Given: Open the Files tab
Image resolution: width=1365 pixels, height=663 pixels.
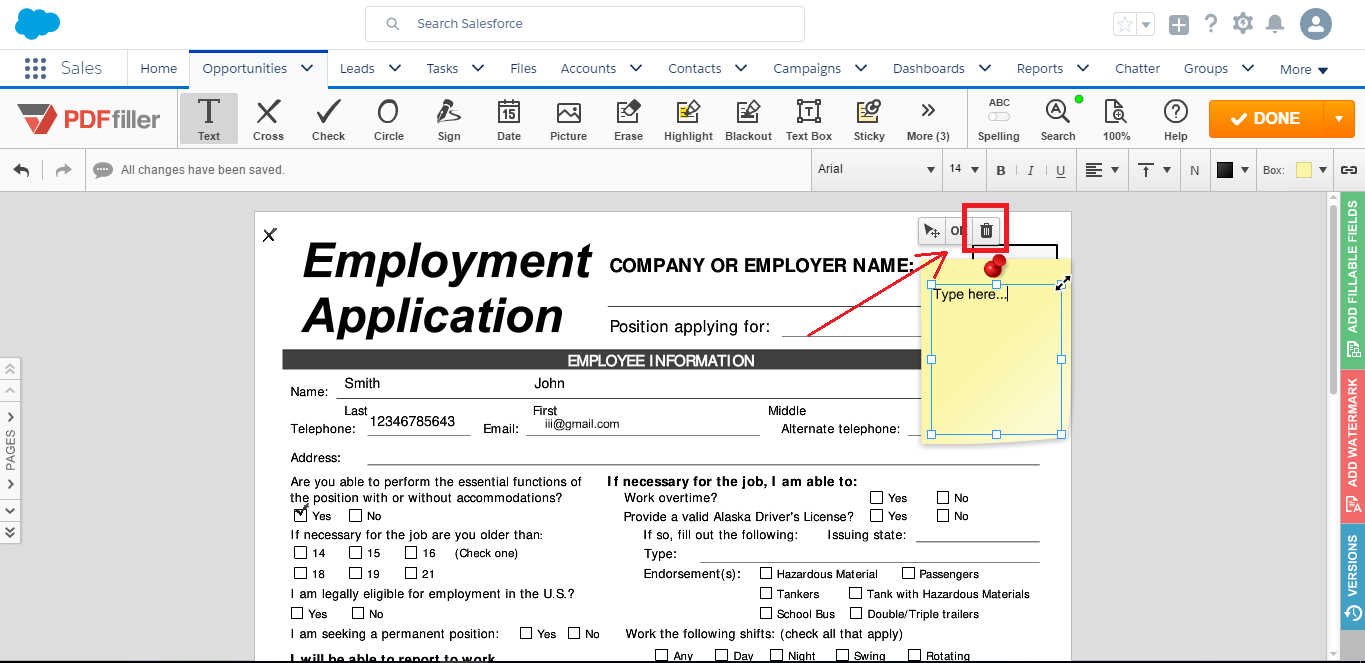Looking at the screenshot, I should tap(523, 68).
